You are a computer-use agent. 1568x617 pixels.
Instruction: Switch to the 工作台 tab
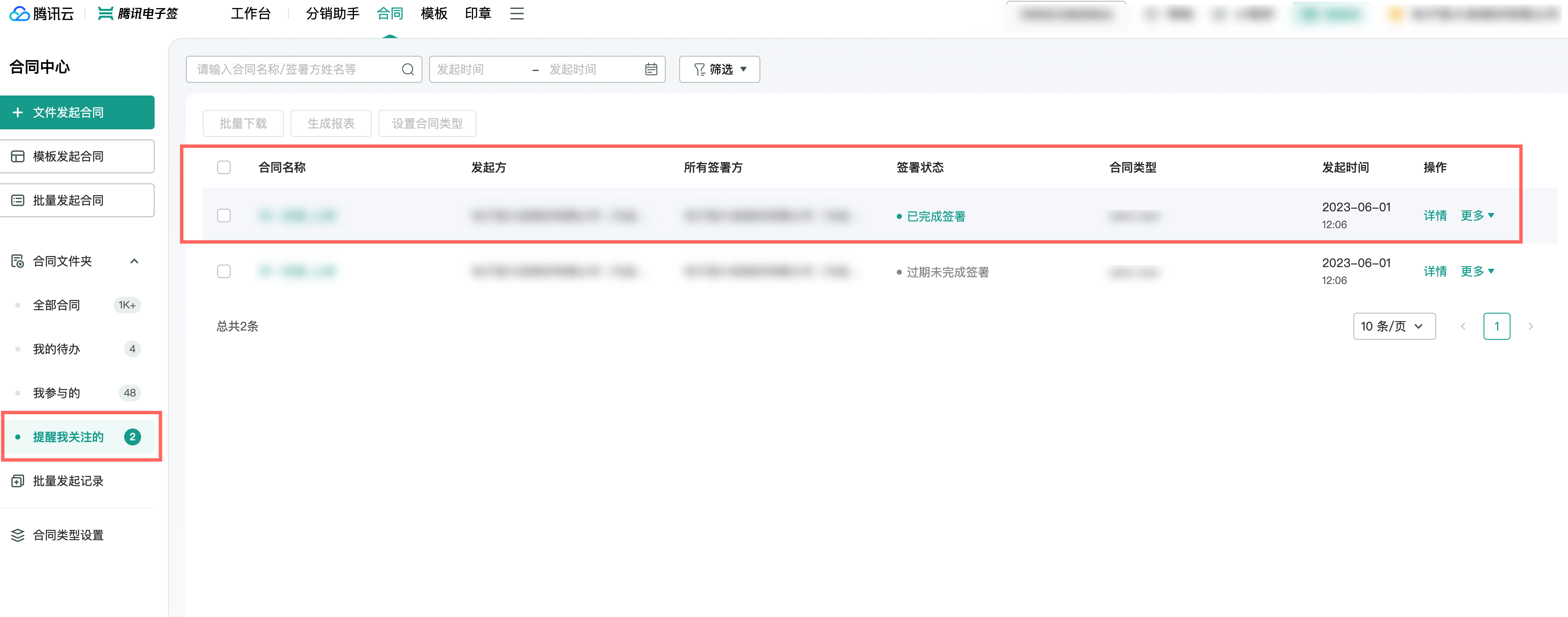250,14
